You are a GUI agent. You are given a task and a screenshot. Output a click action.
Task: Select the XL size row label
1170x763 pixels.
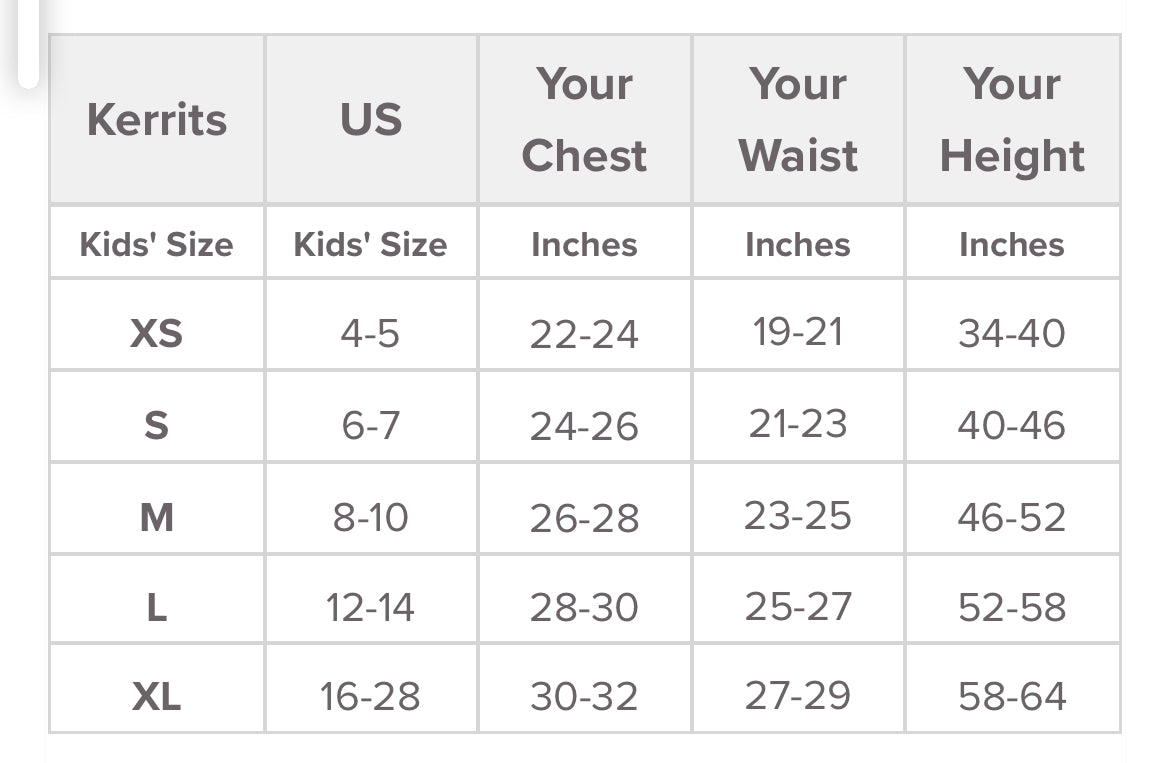[157, 696]
